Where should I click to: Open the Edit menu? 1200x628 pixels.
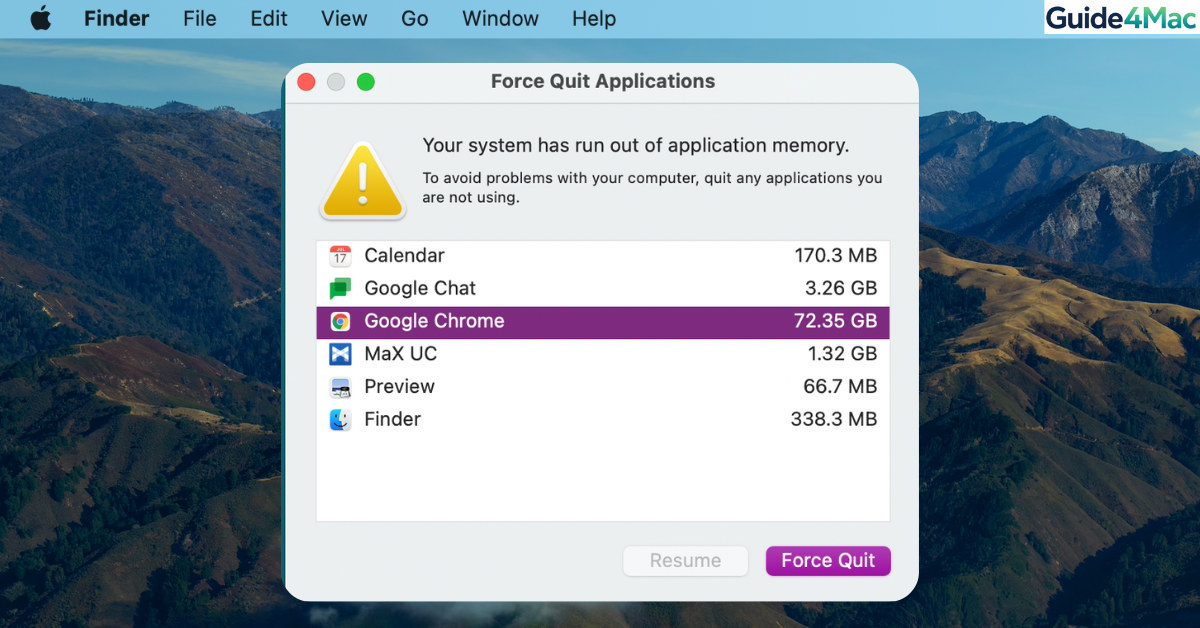pos(268,18)
